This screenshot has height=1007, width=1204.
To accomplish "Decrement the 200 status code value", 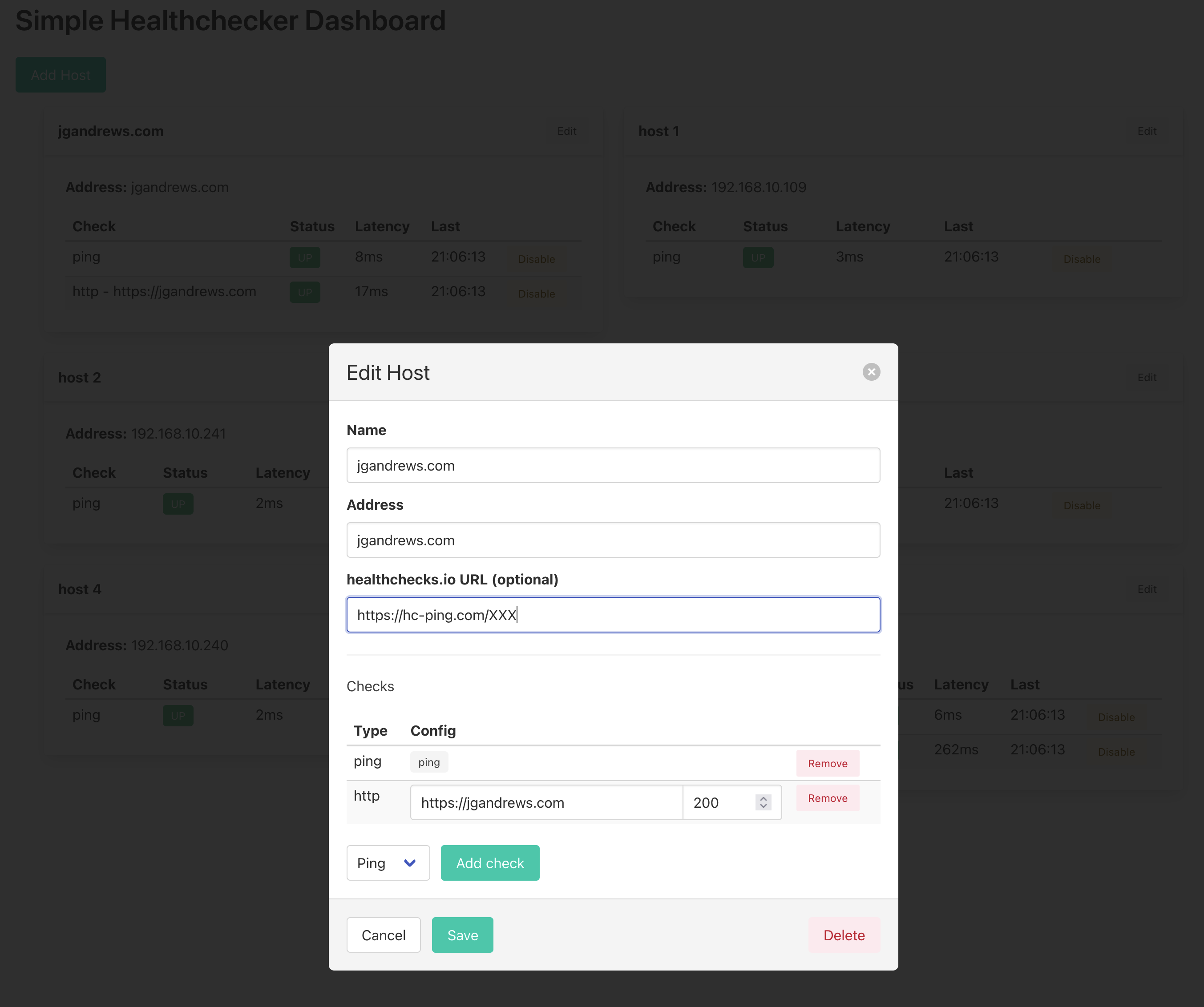I will 763,807.
